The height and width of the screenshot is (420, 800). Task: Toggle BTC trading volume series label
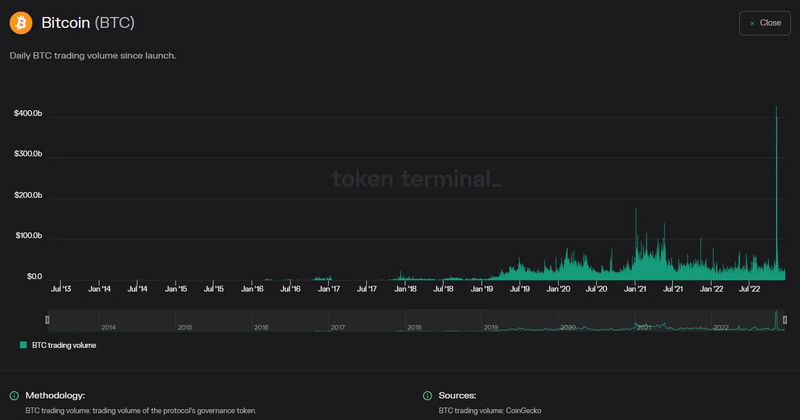pyautogui.click(x=64, y=345)
